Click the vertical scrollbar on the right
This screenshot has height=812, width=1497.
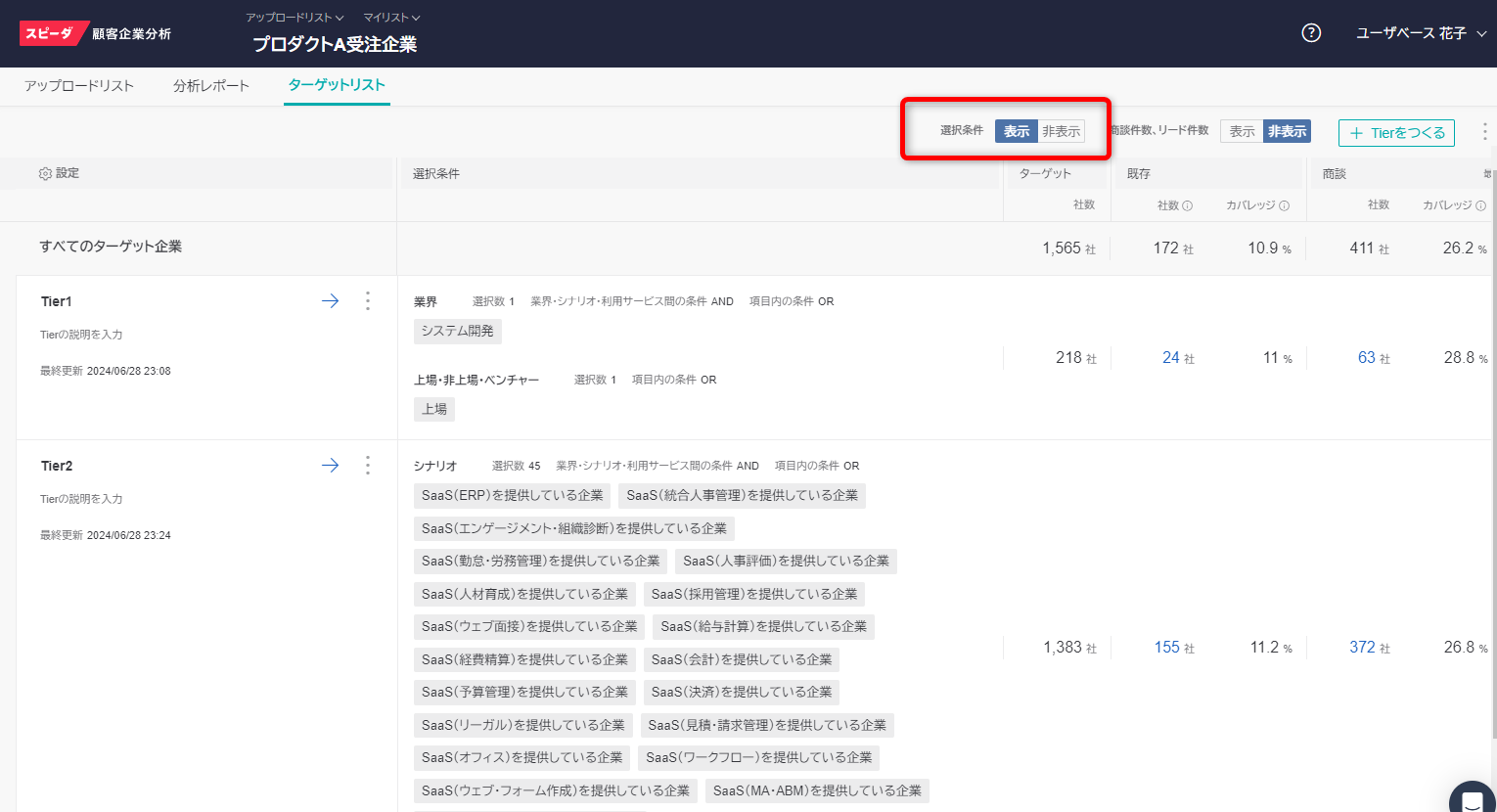(x=1490, y=440)
